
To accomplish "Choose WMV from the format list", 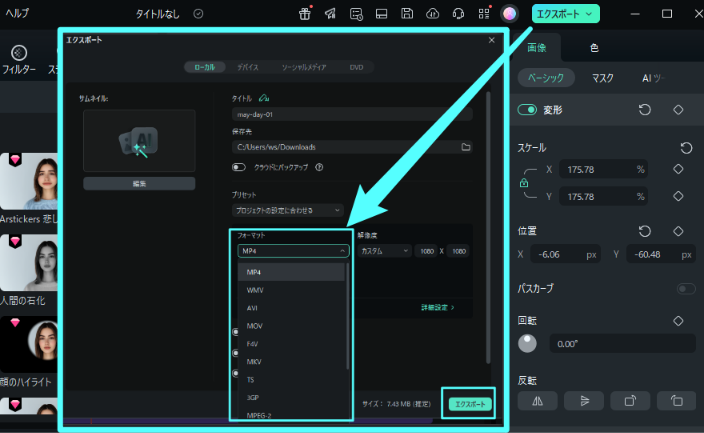I will coord(291,290).
